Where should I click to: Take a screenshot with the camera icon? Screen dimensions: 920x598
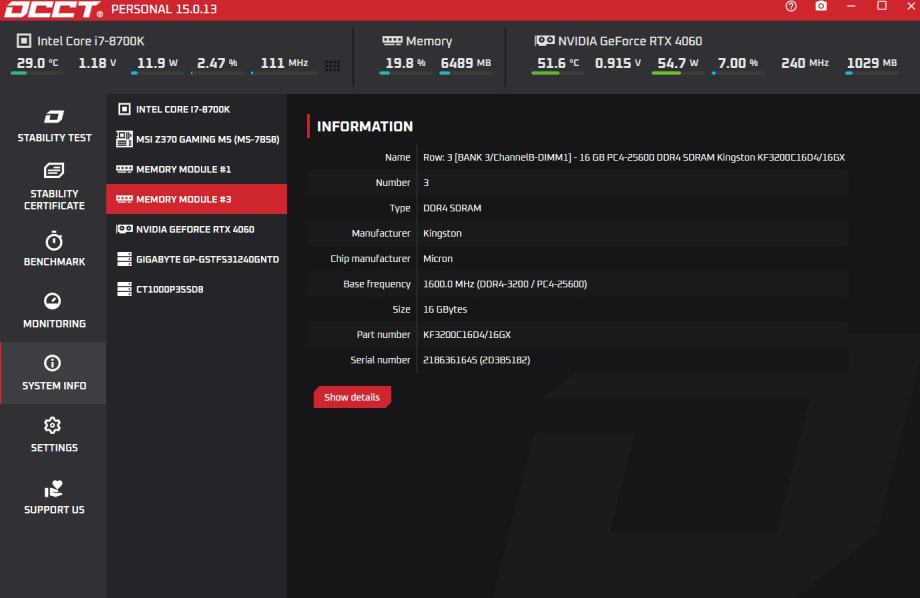pos(821,6)
